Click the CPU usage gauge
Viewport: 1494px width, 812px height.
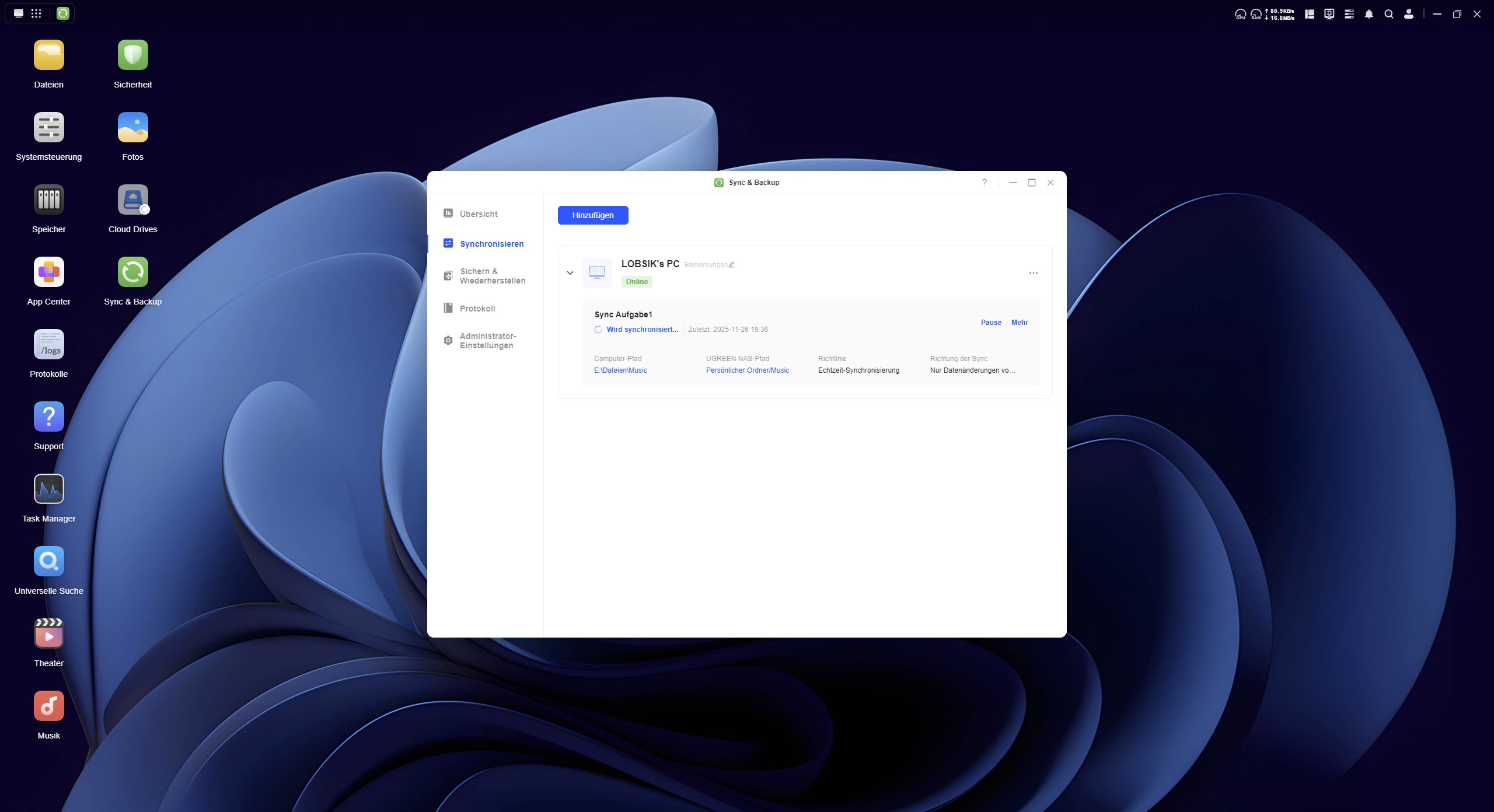pos(1240,14)
